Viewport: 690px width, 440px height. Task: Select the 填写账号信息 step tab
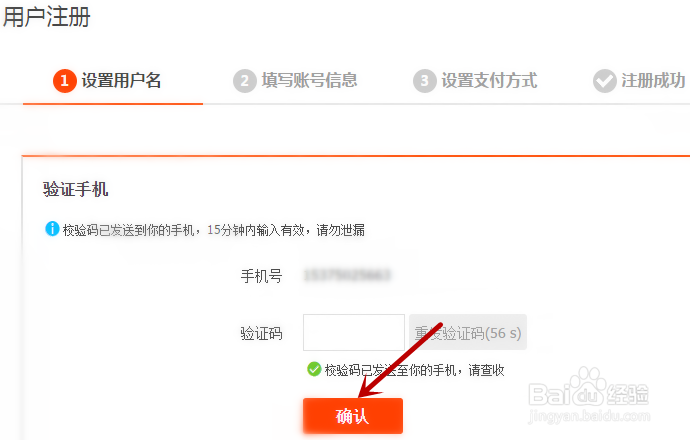pyautogui.click(x=295, y=81)
